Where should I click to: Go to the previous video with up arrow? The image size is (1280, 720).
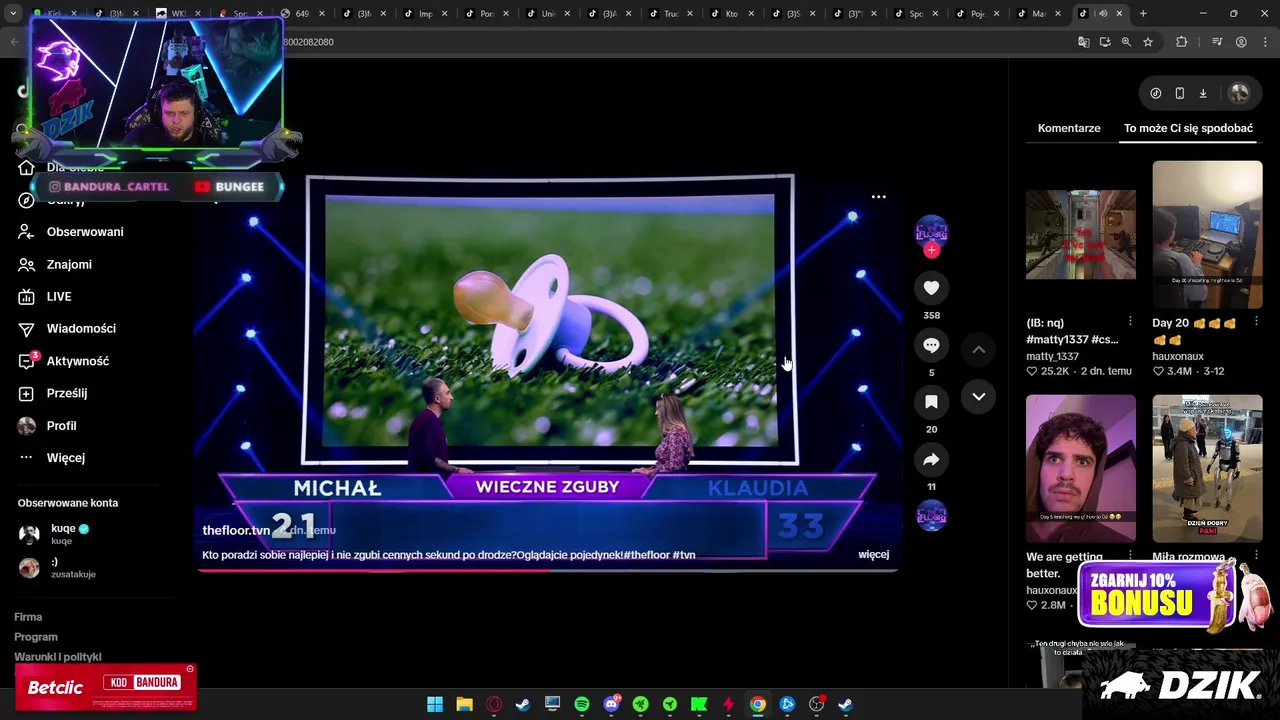(979, 349)
